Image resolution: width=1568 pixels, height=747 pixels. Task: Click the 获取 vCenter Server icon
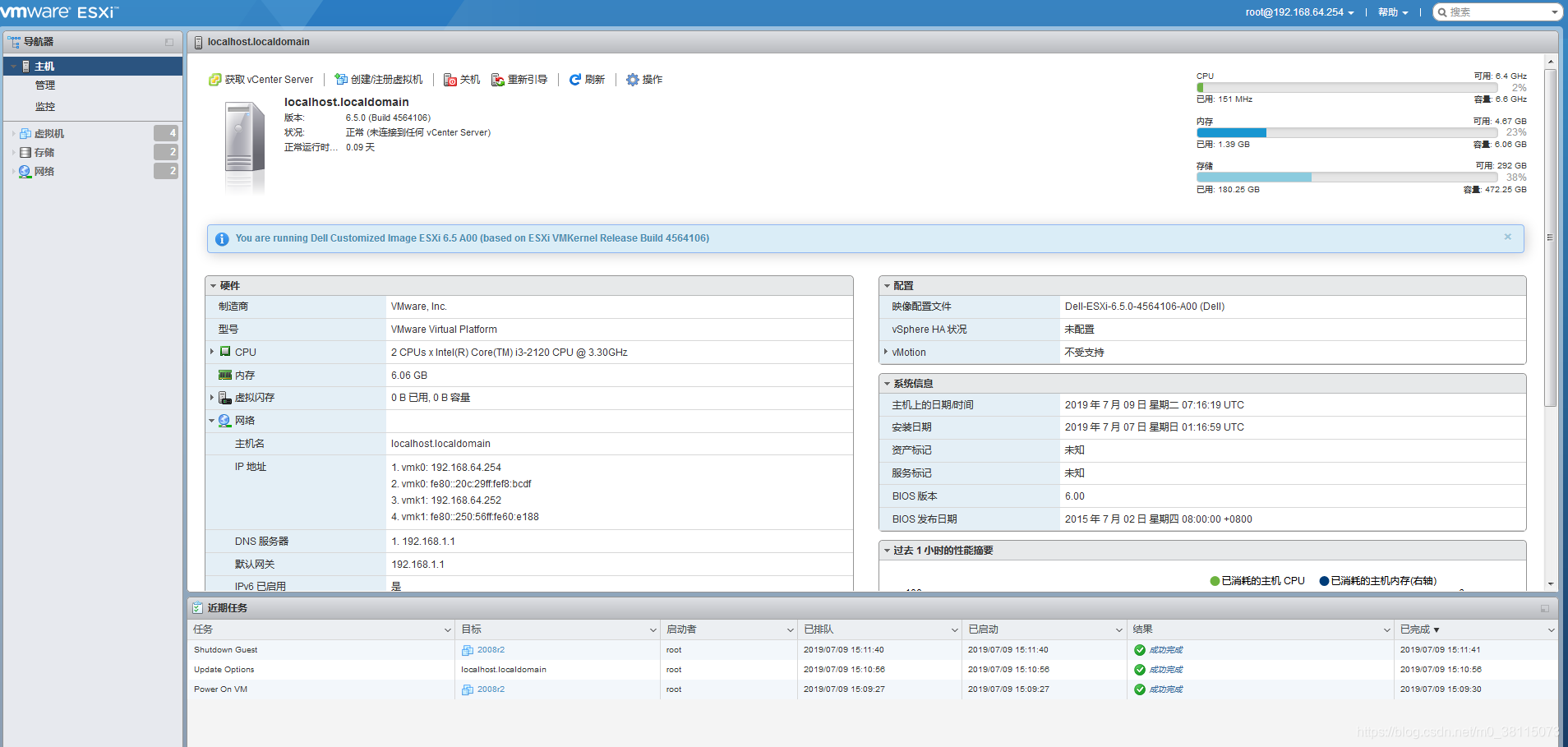tap(214, 80)
